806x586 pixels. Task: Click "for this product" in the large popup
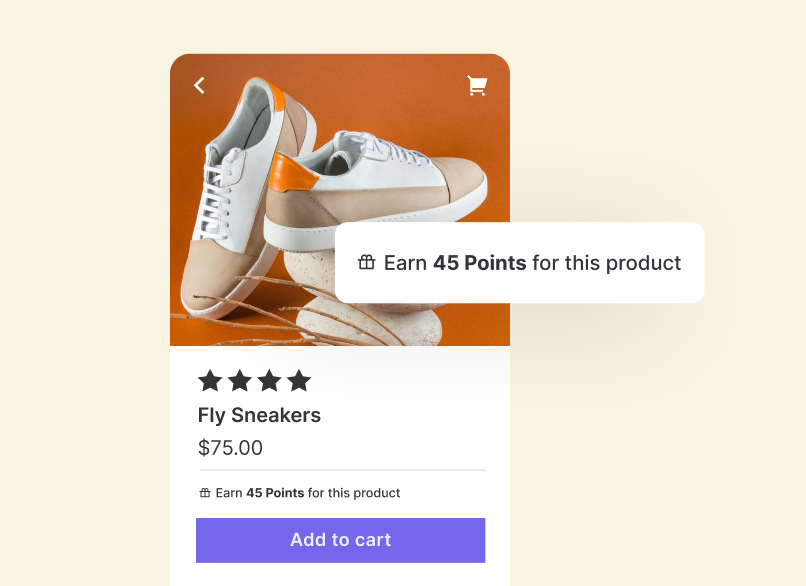pyautogui.click(x=606, y=263)
